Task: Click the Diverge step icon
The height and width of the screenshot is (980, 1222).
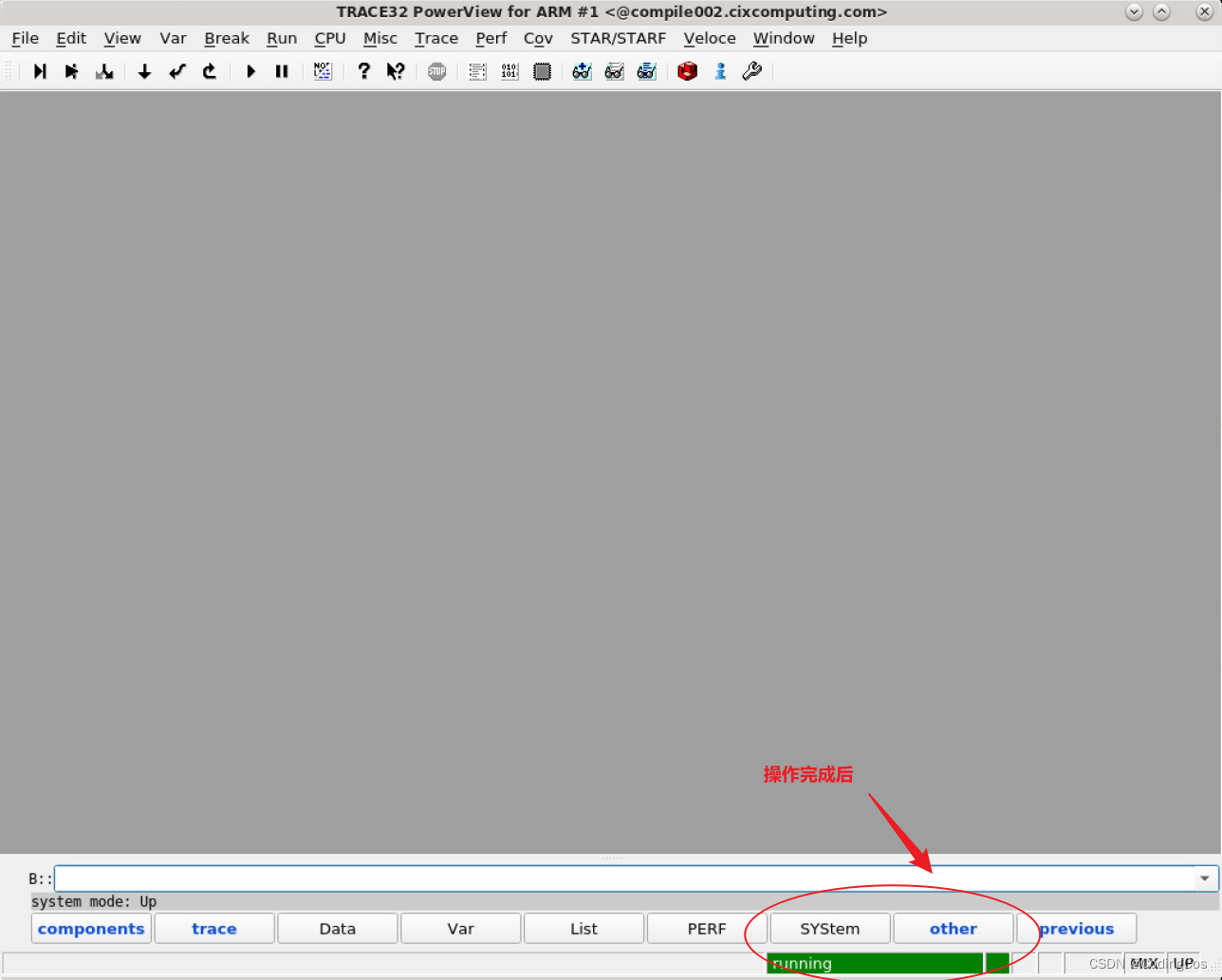Action: pos(104,71)
